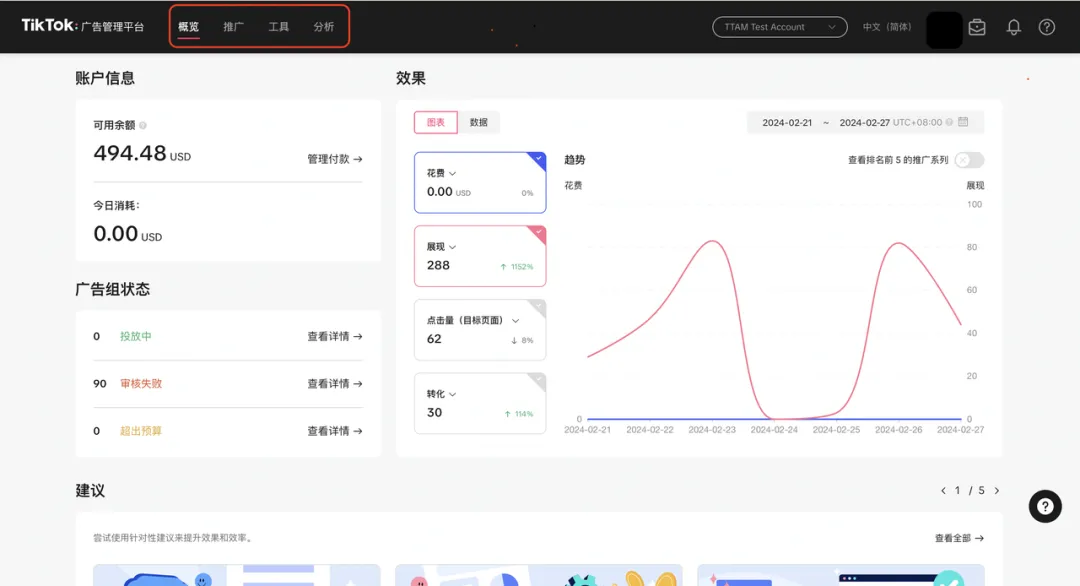Click the help question mark in the header
This screenshot has height=586, width=1080.
coord(1046,27)
